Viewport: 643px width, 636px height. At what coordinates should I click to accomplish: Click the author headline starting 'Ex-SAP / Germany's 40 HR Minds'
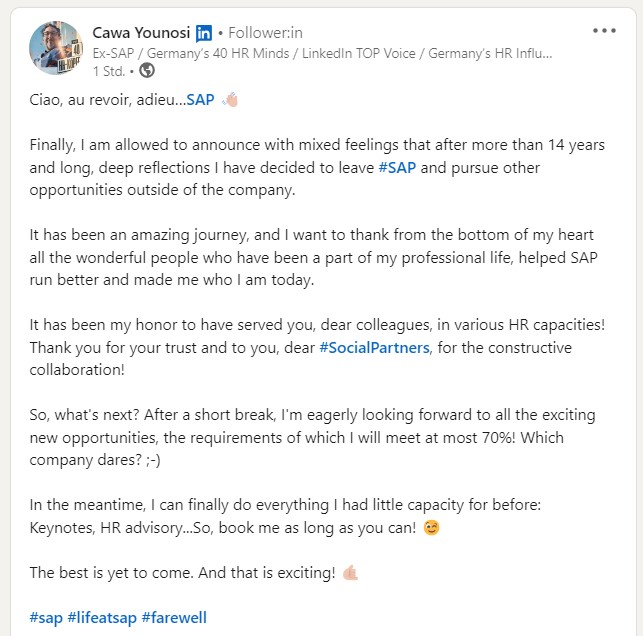coord(322,53)
